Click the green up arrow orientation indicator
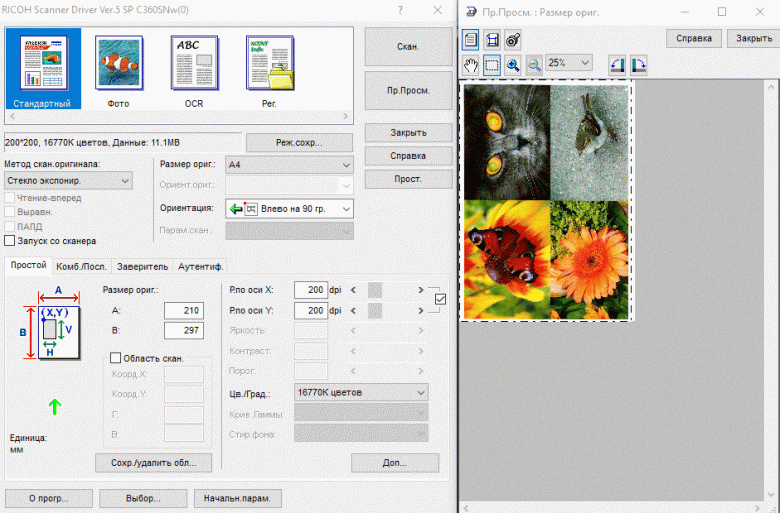 (55, 407)
